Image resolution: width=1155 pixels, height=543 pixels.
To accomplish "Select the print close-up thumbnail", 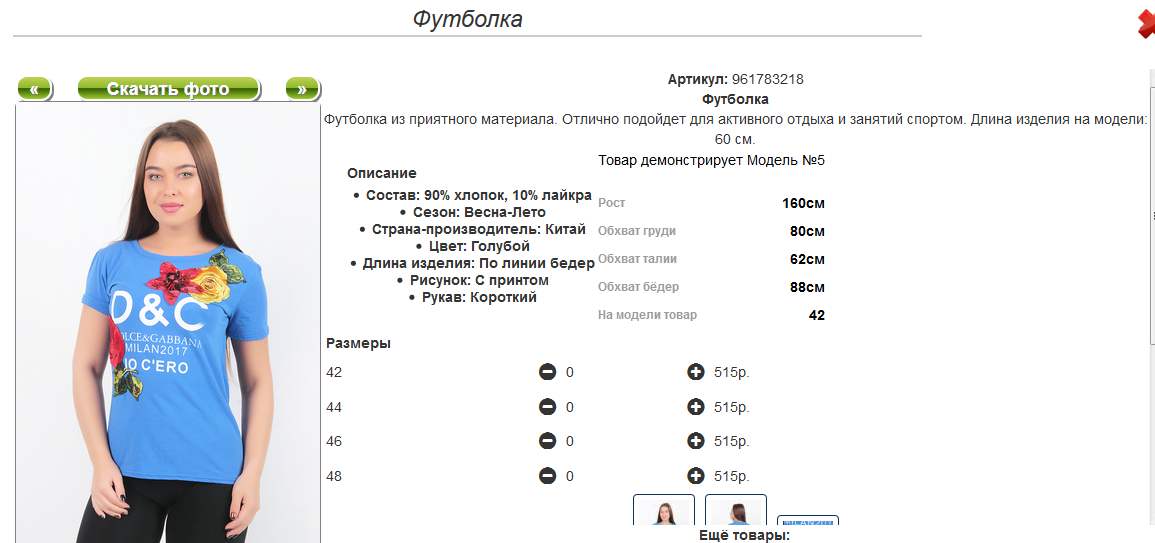I will tap(808, 520).
